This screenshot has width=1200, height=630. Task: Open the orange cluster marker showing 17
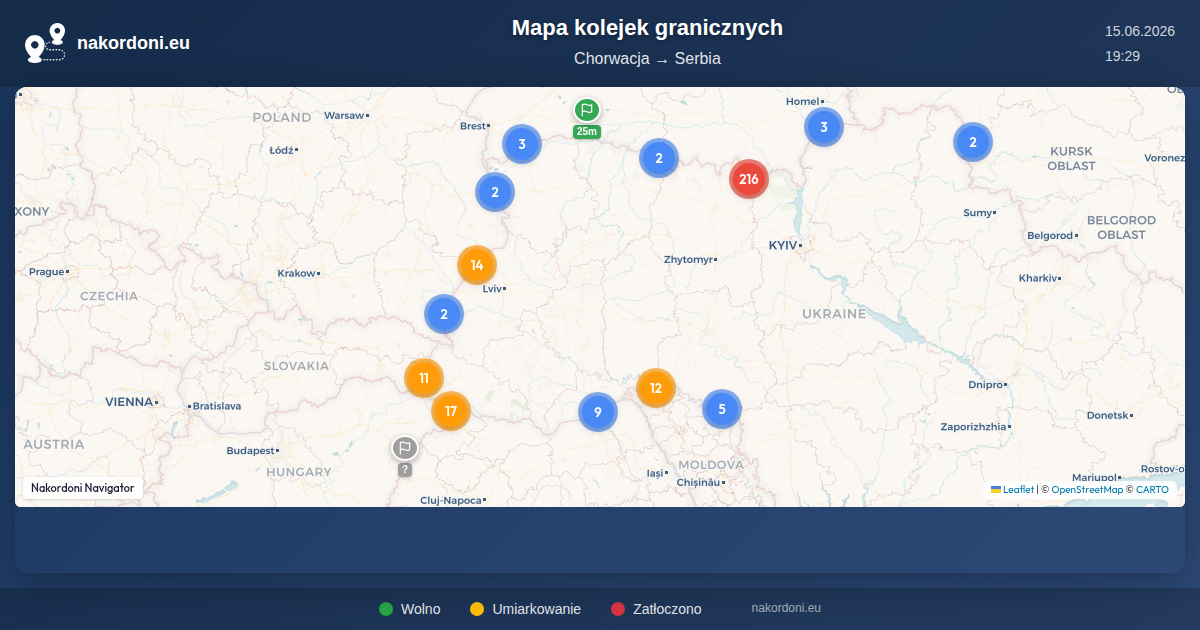(451, 411)
